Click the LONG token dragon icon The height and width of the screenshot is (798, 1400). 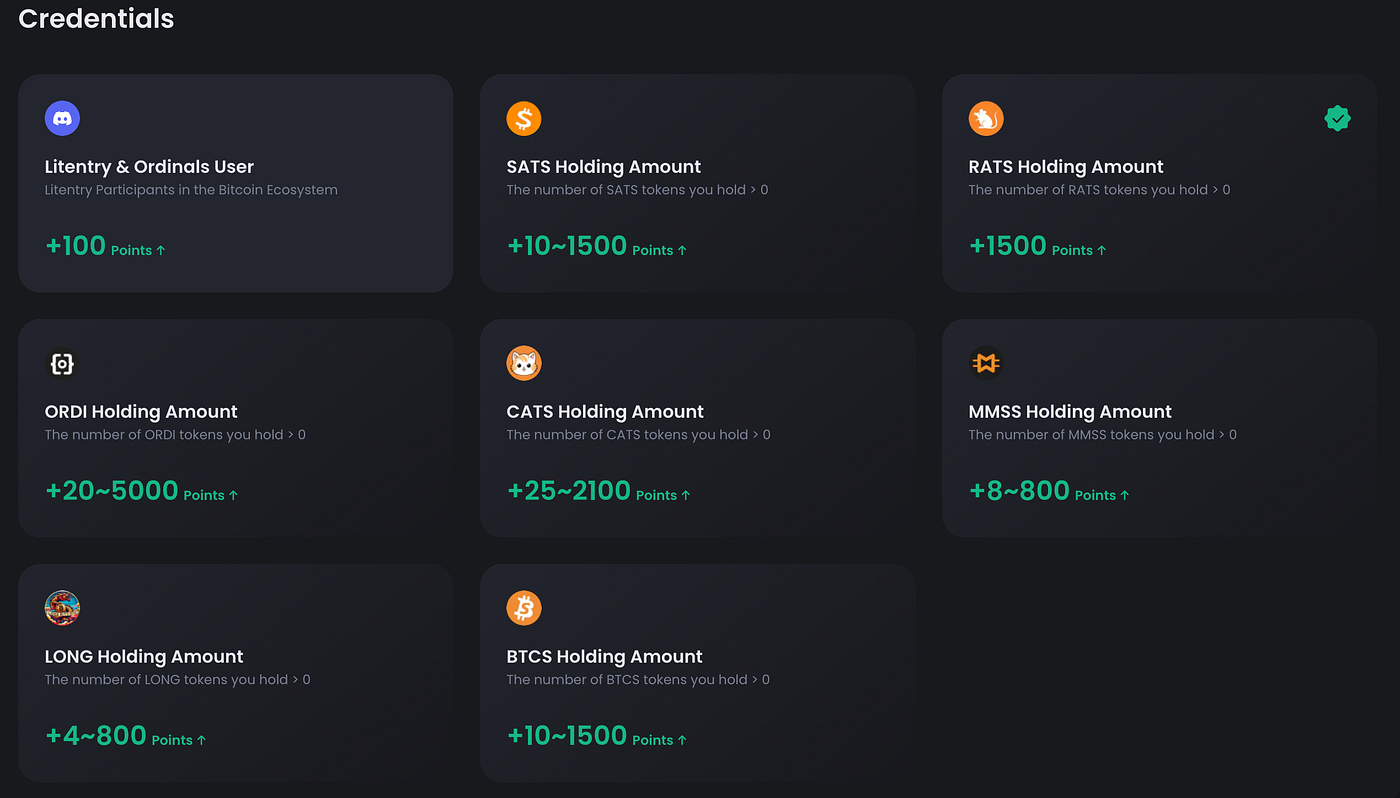coord(62,608)
